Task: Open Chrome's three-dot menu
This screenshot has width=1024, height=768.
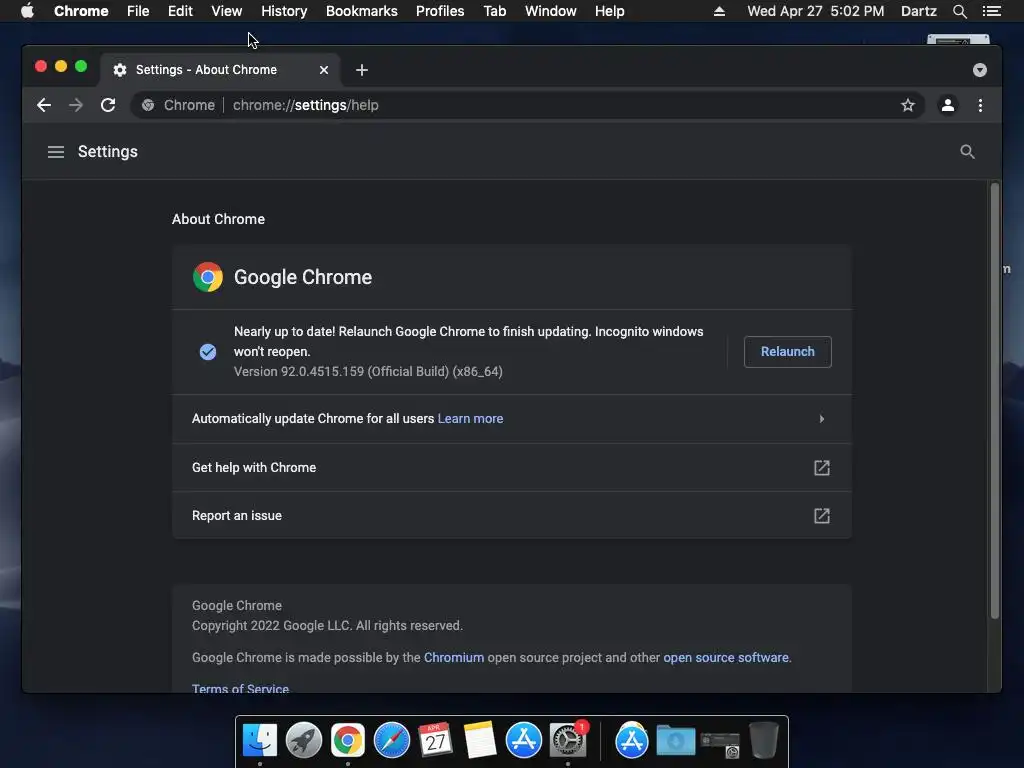Action: click(x=980, y=105)
